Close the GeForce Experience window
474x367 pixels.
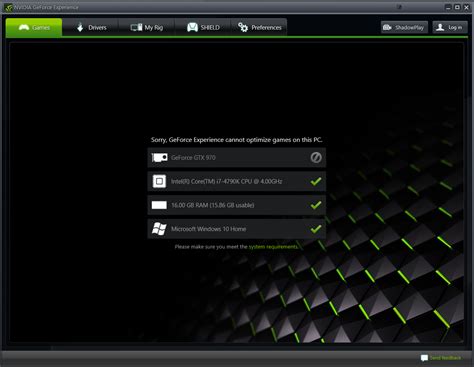(x=466, y=7)
